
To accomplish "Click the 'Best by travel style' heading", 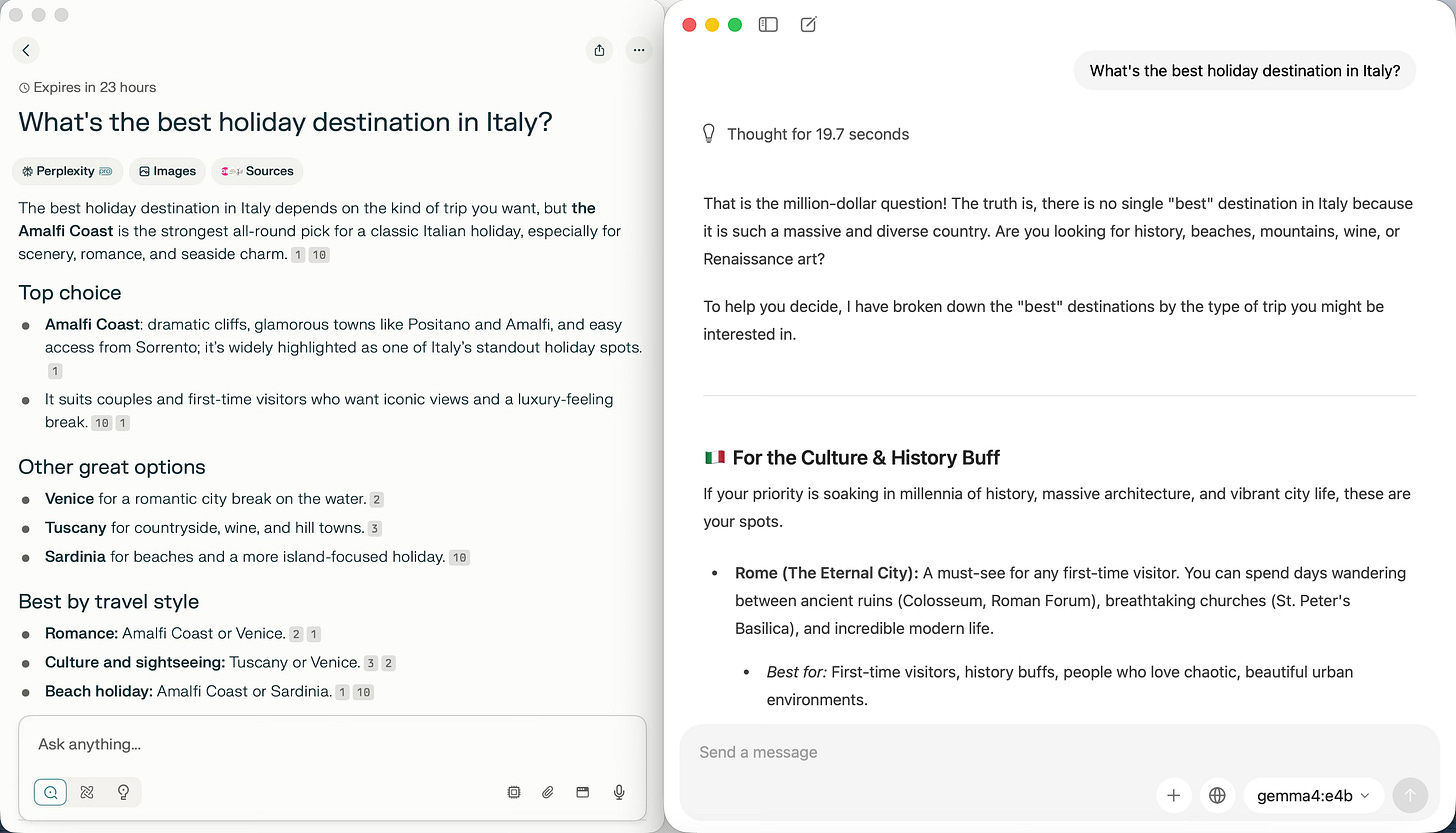I will [109, 601].
